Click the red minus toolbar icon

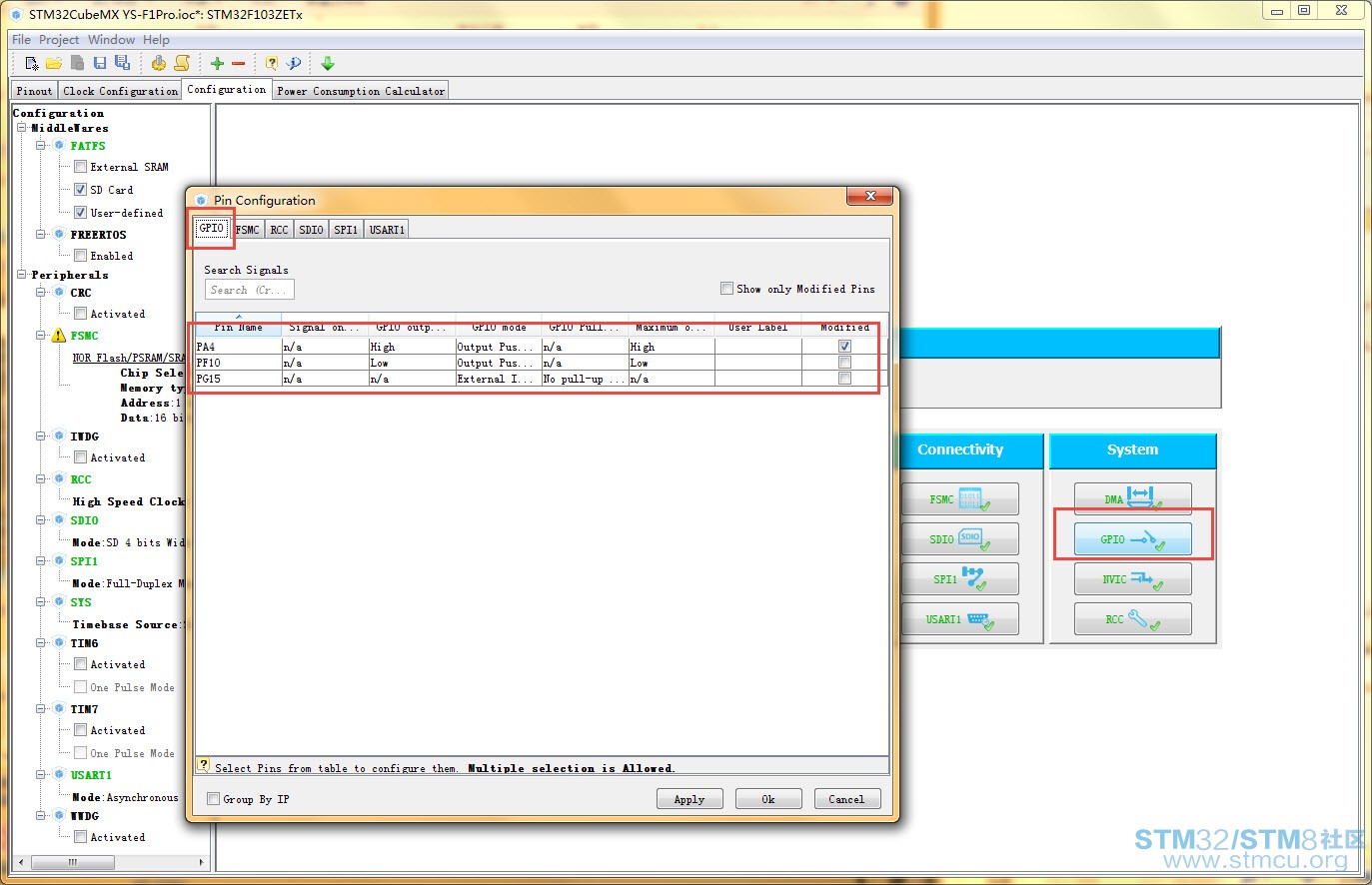[239, 63]
